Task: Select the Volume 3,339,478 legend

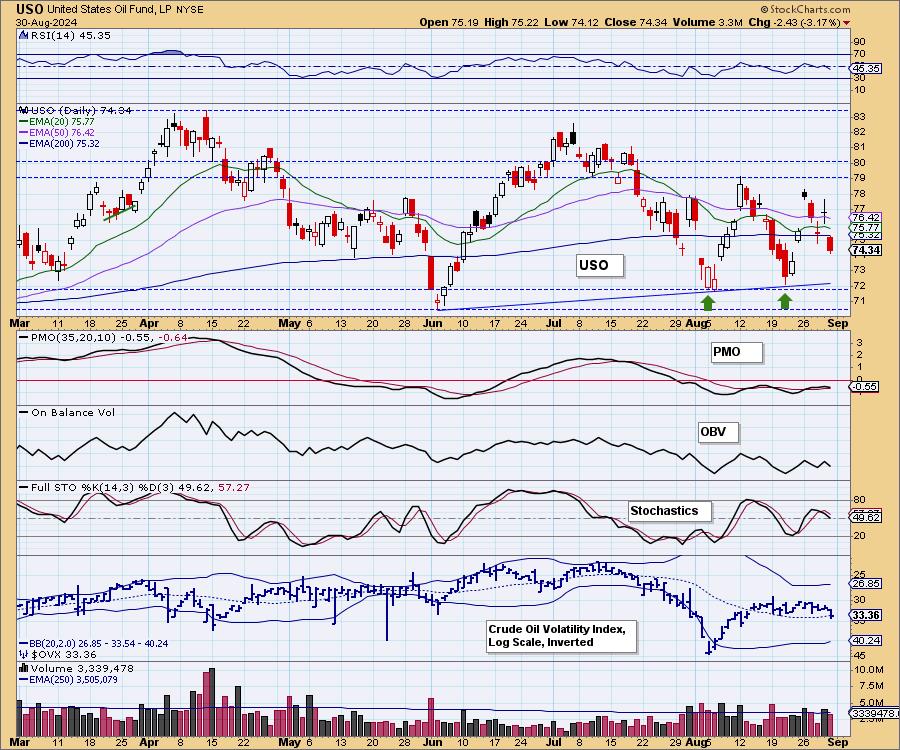Action: pos(82,669)
